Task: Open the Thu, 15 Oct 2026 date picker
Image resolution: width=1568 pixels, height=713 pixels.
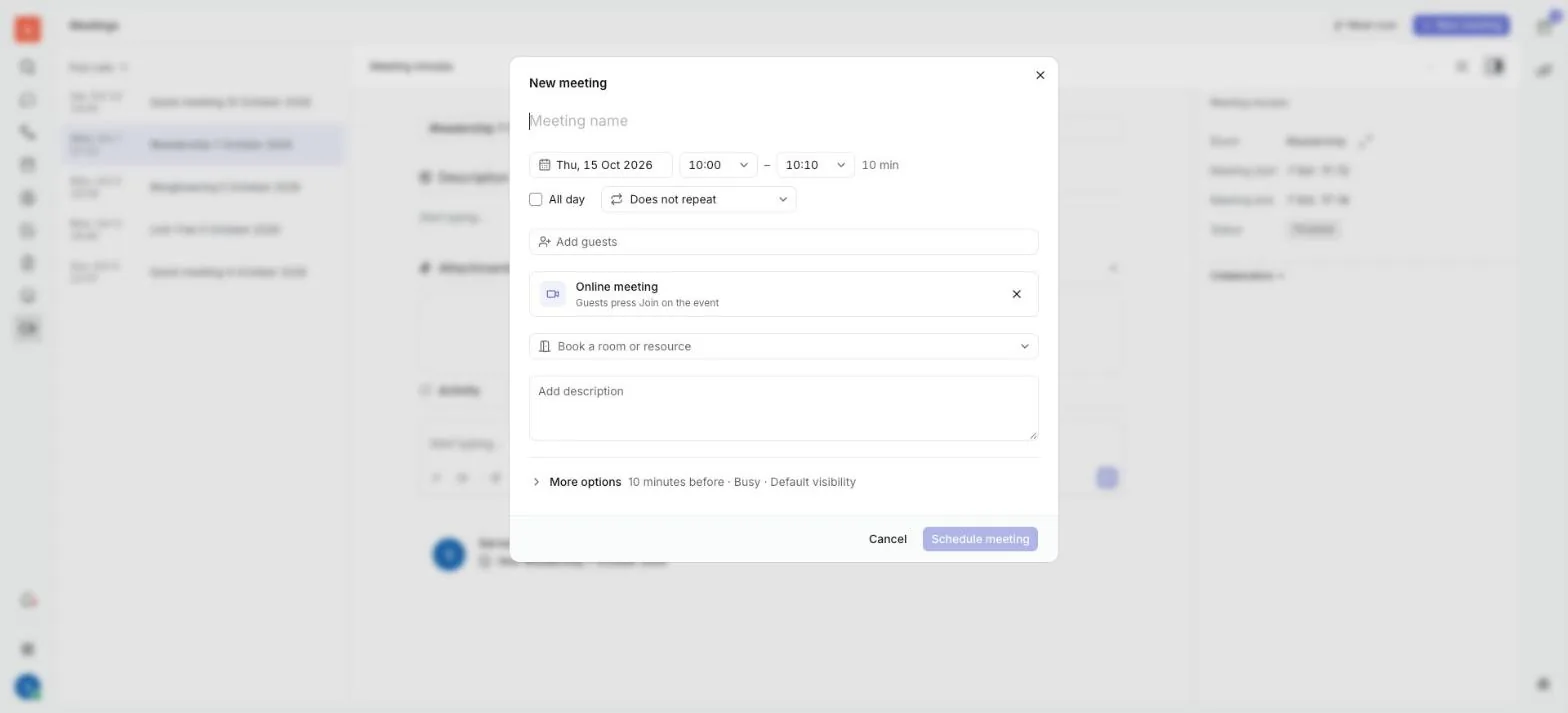Action: pyautogui.click(x=601, y=165)
